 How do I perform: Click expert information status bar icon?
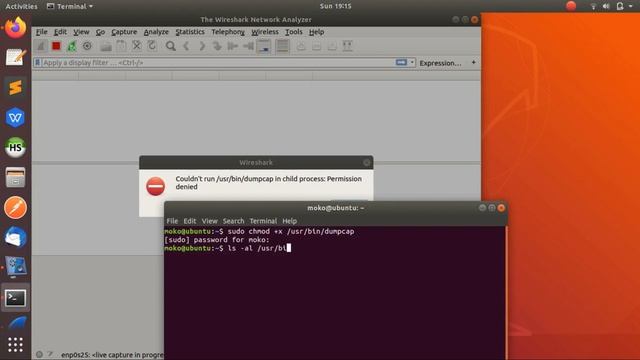pyautogui.click(x=39, y=354)
